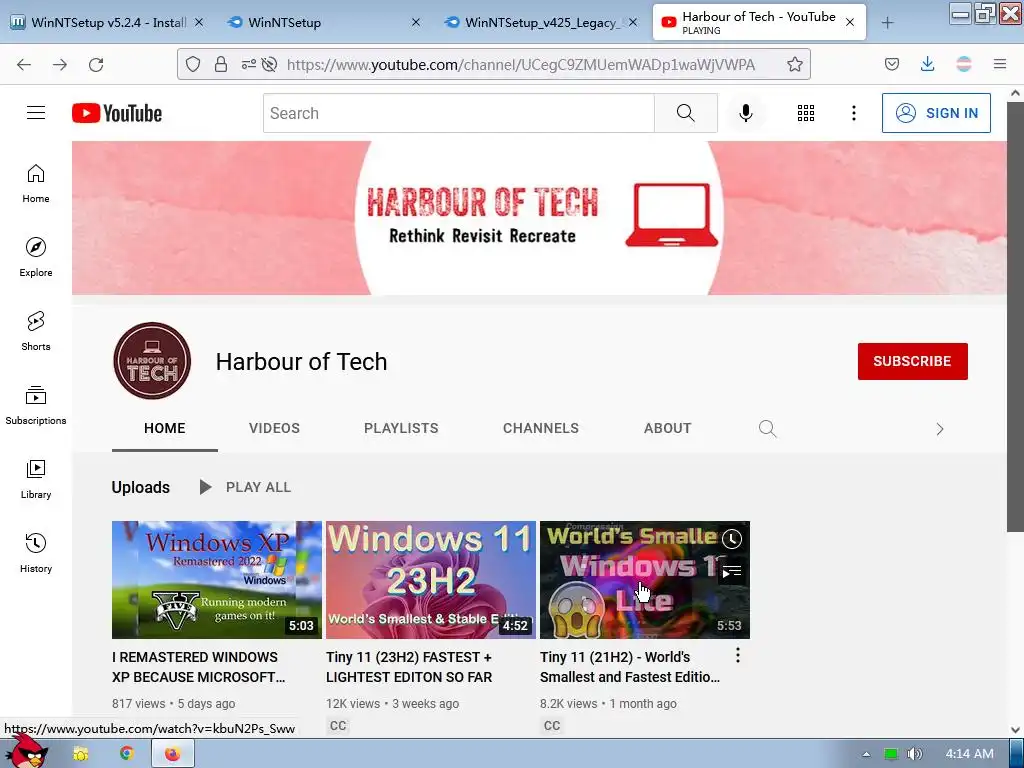This screenshot has width=1024, height=768.
Task: Switch to the VIDEOS tab
Action: click(x=274, y=428)
